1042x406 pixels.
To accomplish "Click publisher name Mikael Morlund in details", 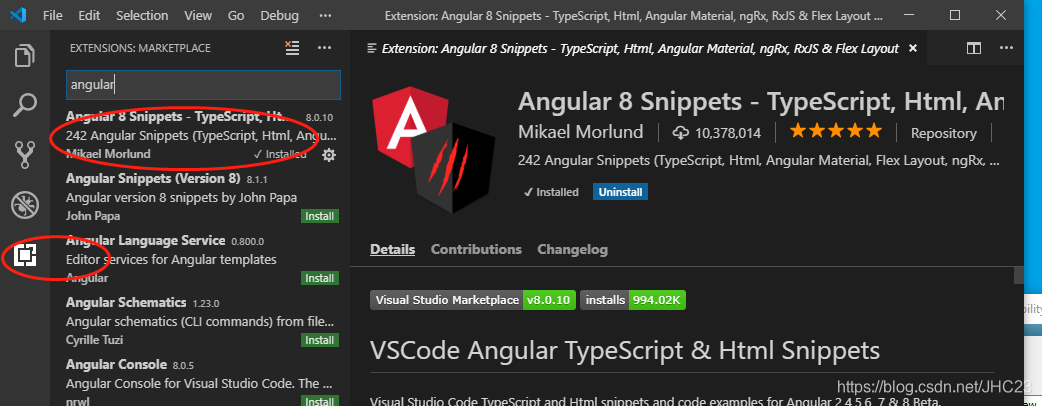I will (x=580, y=132).
